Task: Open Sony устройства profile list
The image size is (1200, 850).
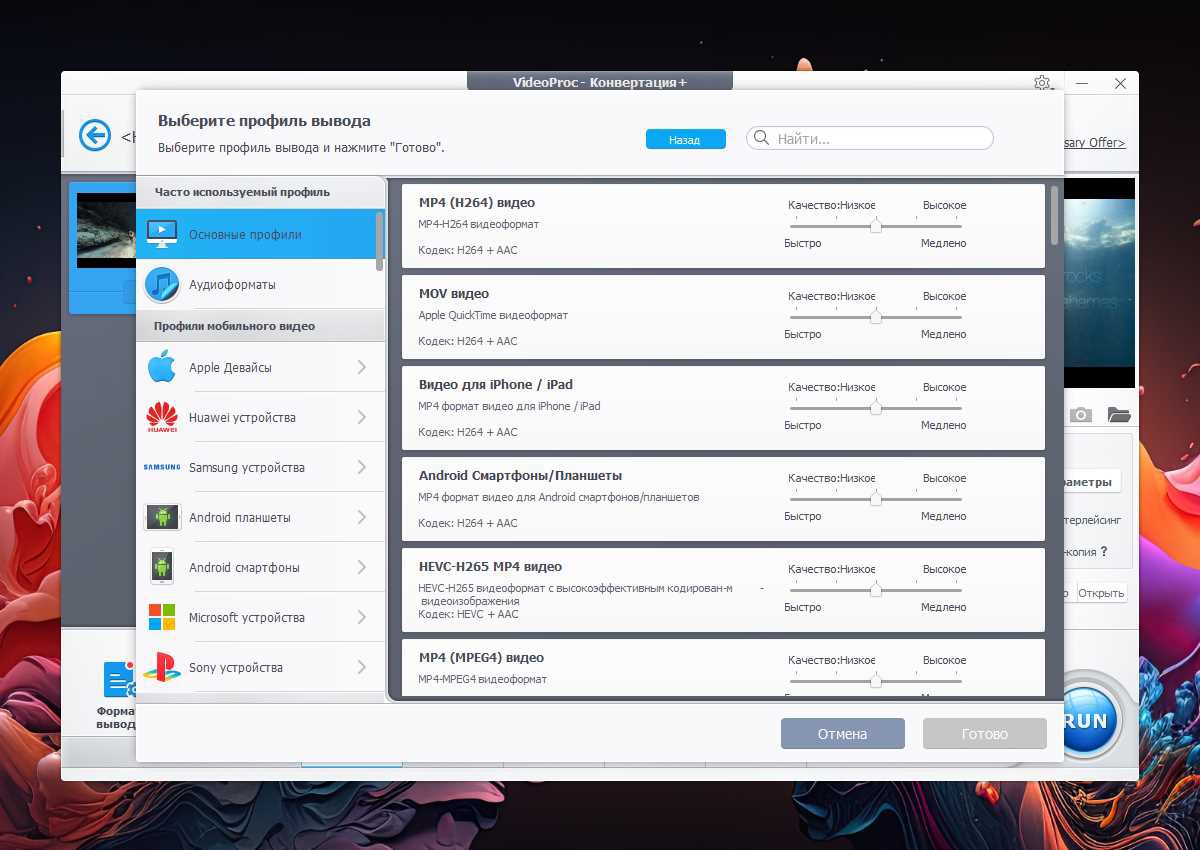Action: (x=260, y=667)
